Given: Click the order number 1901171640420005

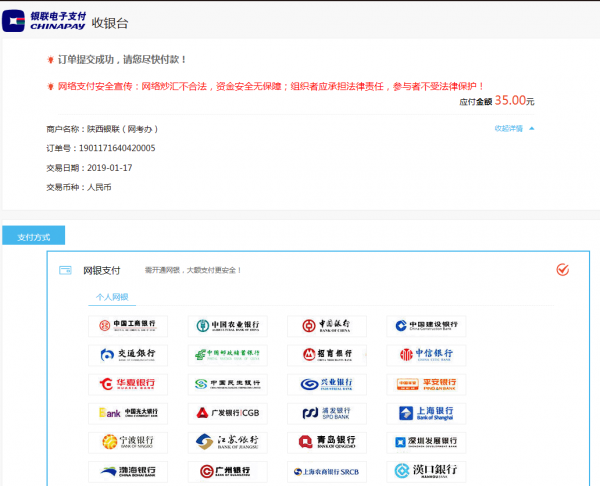Looking at the screenshot, I should (x=117, y=148).
